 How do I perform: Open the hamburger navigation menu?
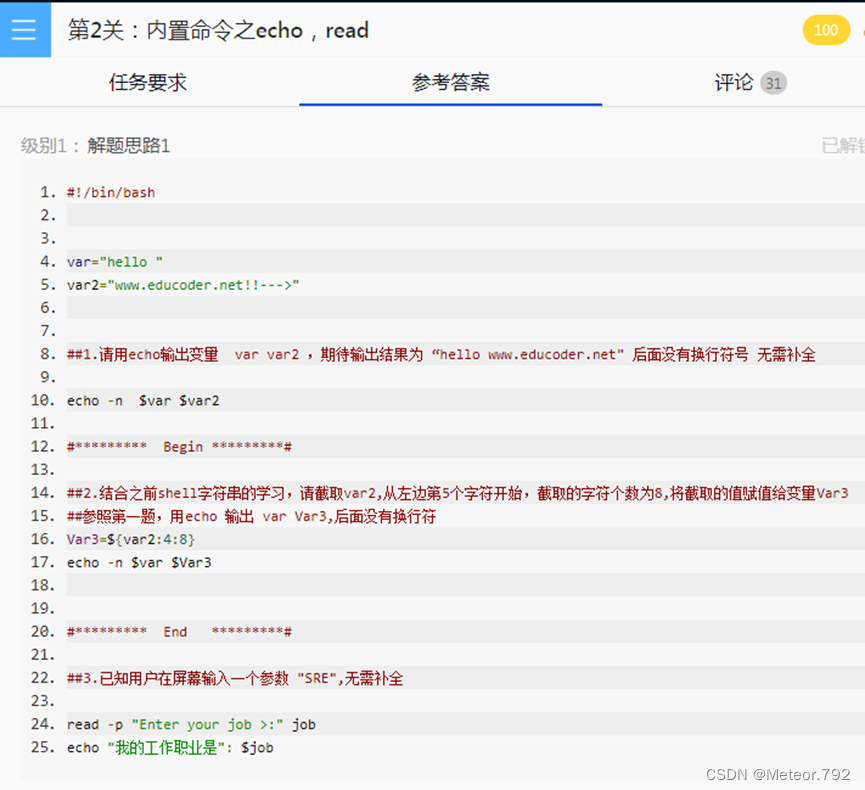[x=25, y=30]
